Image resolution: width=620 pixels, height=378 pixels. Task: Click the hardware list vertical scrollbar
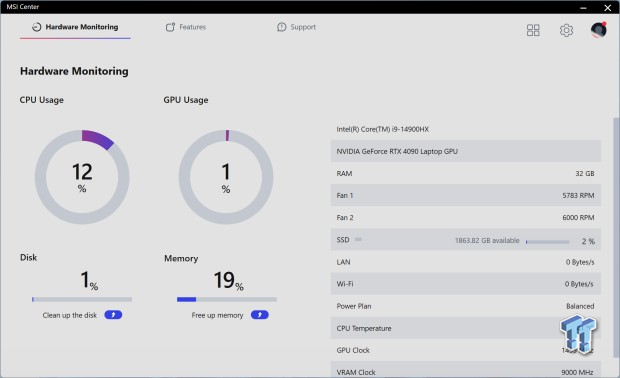tap(616, 237)
